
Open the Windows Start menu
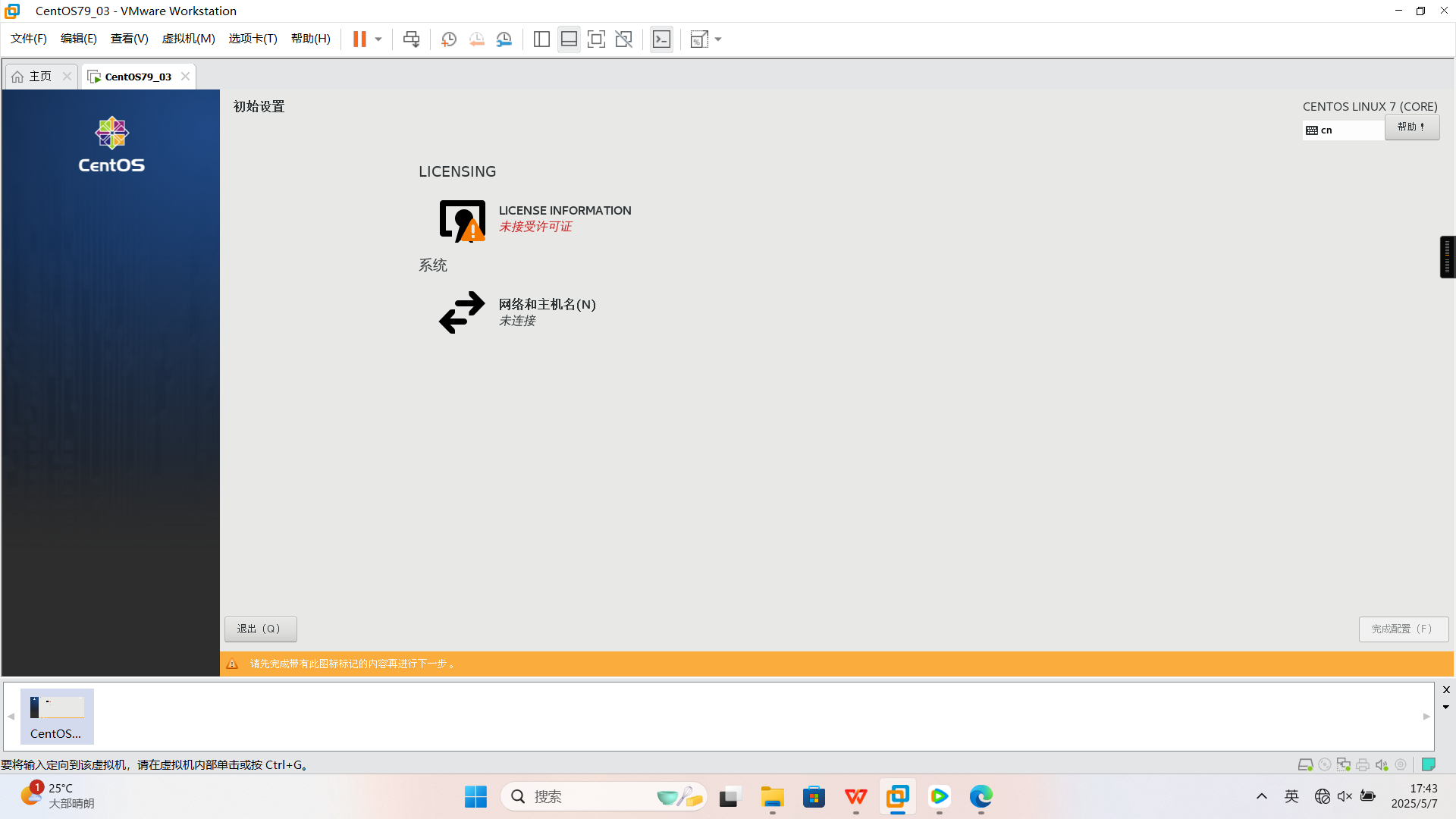[x=475, y=796]
